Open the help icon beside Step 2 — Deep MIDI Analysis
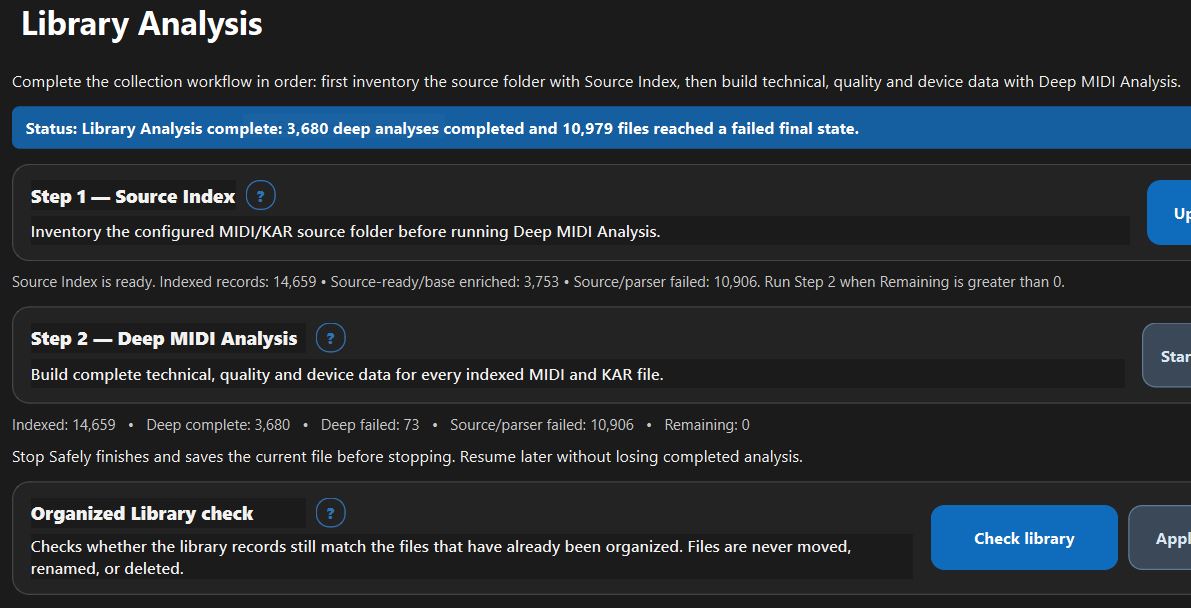This screenshot has height=608, width=1191. click(x=330, y=338)
